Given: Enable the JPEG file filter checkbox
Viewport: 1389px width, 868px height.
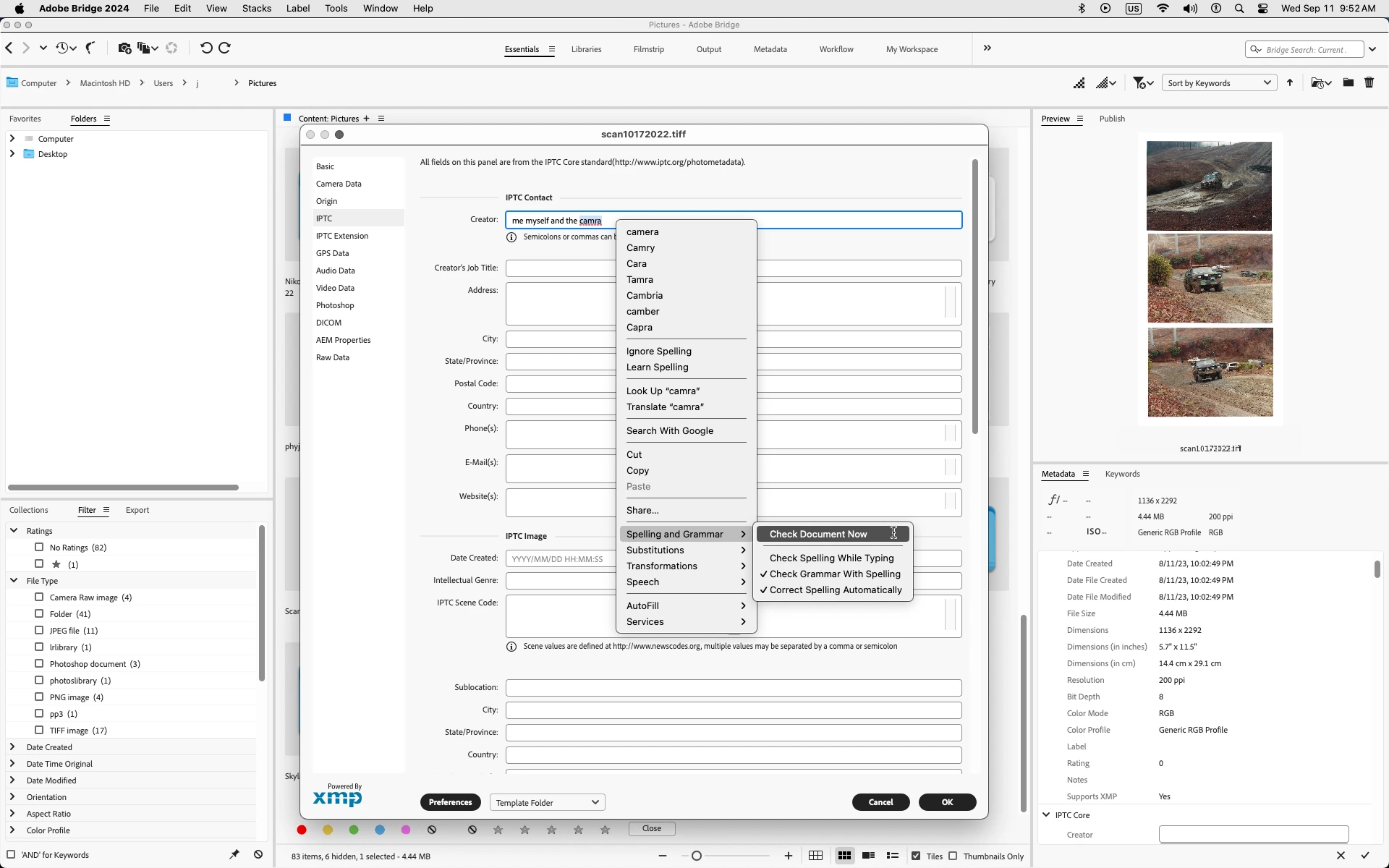Looking at the screenshot, I should pos(39,630).
